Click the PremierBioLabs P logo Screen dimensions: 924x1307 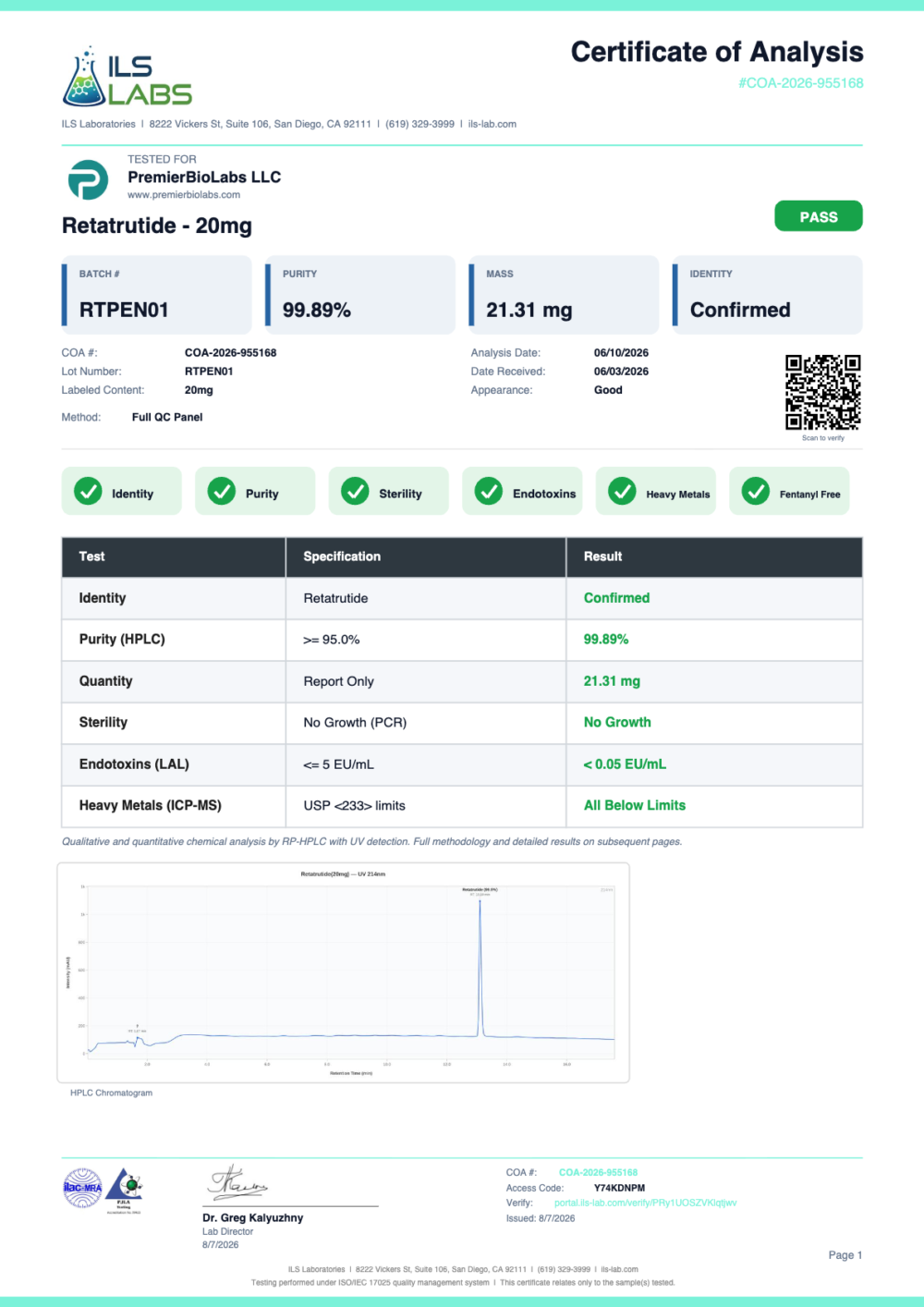(88, 179)
